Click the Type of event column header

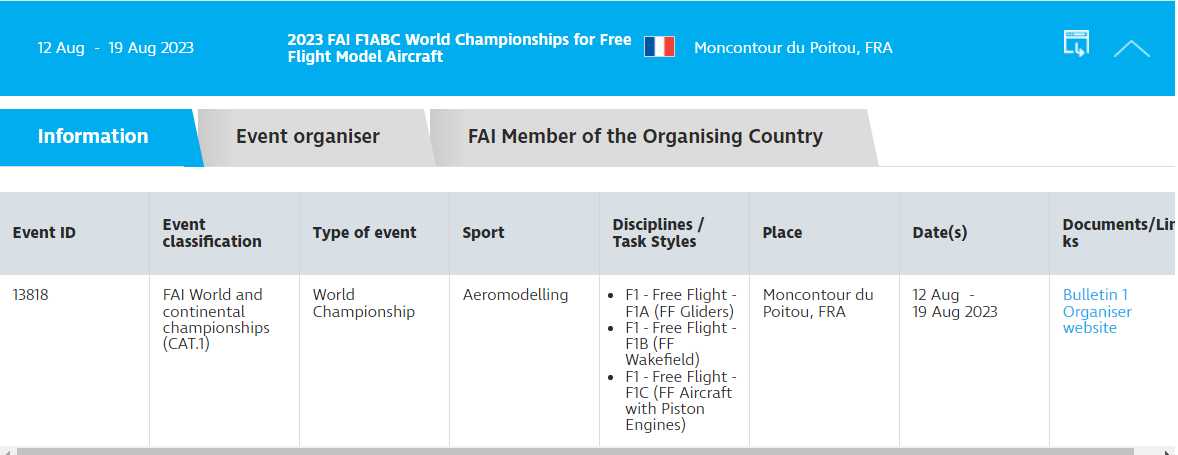coord(364,233)
